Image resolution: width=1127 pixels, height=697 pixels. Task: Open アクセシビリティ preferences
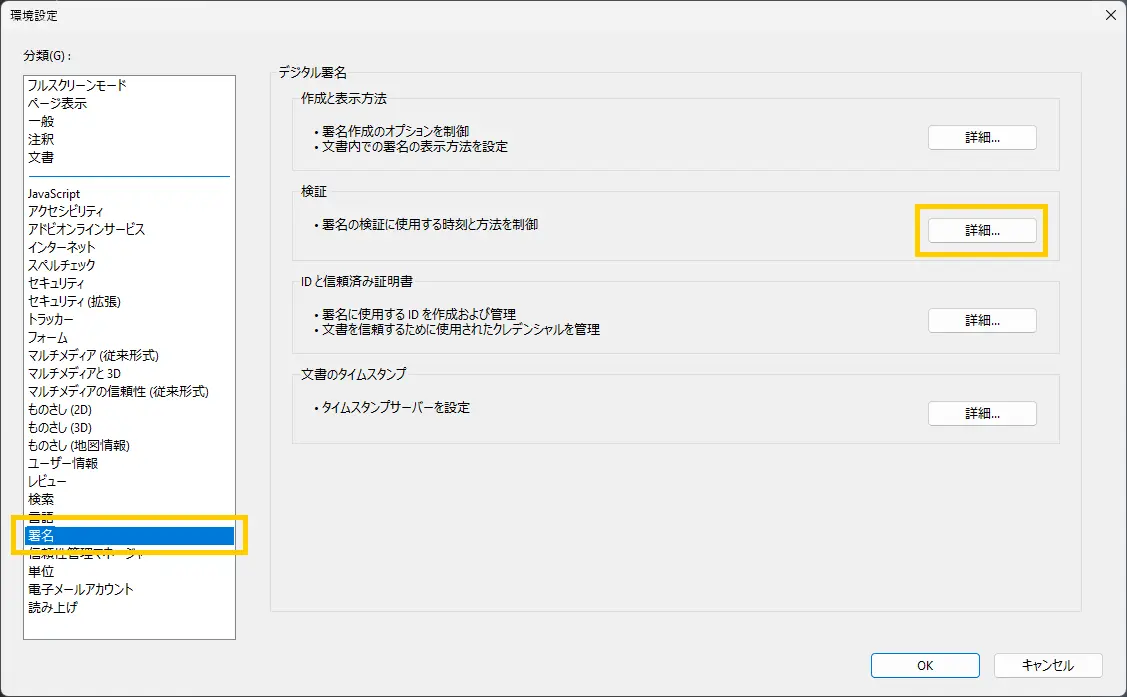66,212
